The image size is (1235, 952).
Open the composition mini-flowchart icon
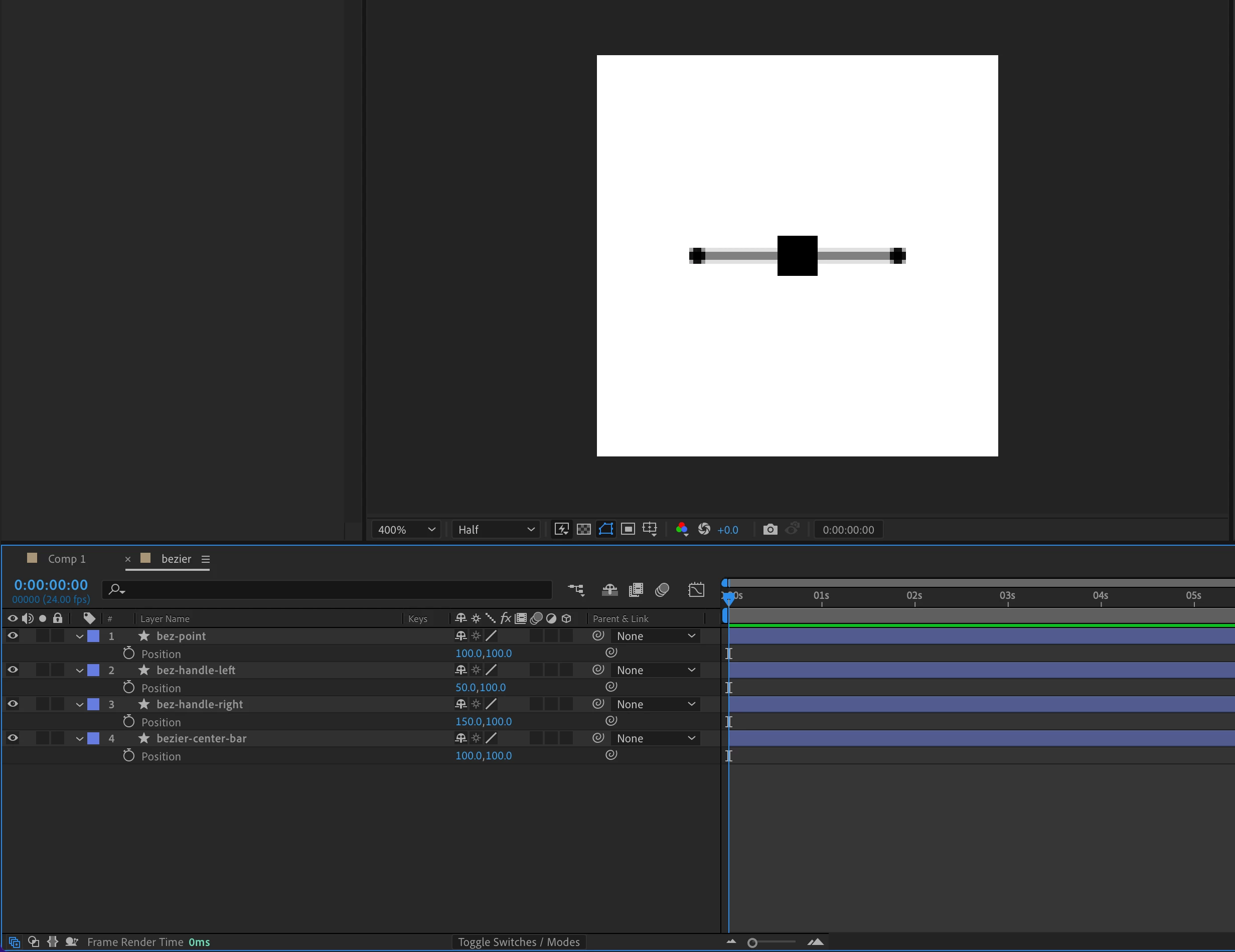(x=576, y=590)
